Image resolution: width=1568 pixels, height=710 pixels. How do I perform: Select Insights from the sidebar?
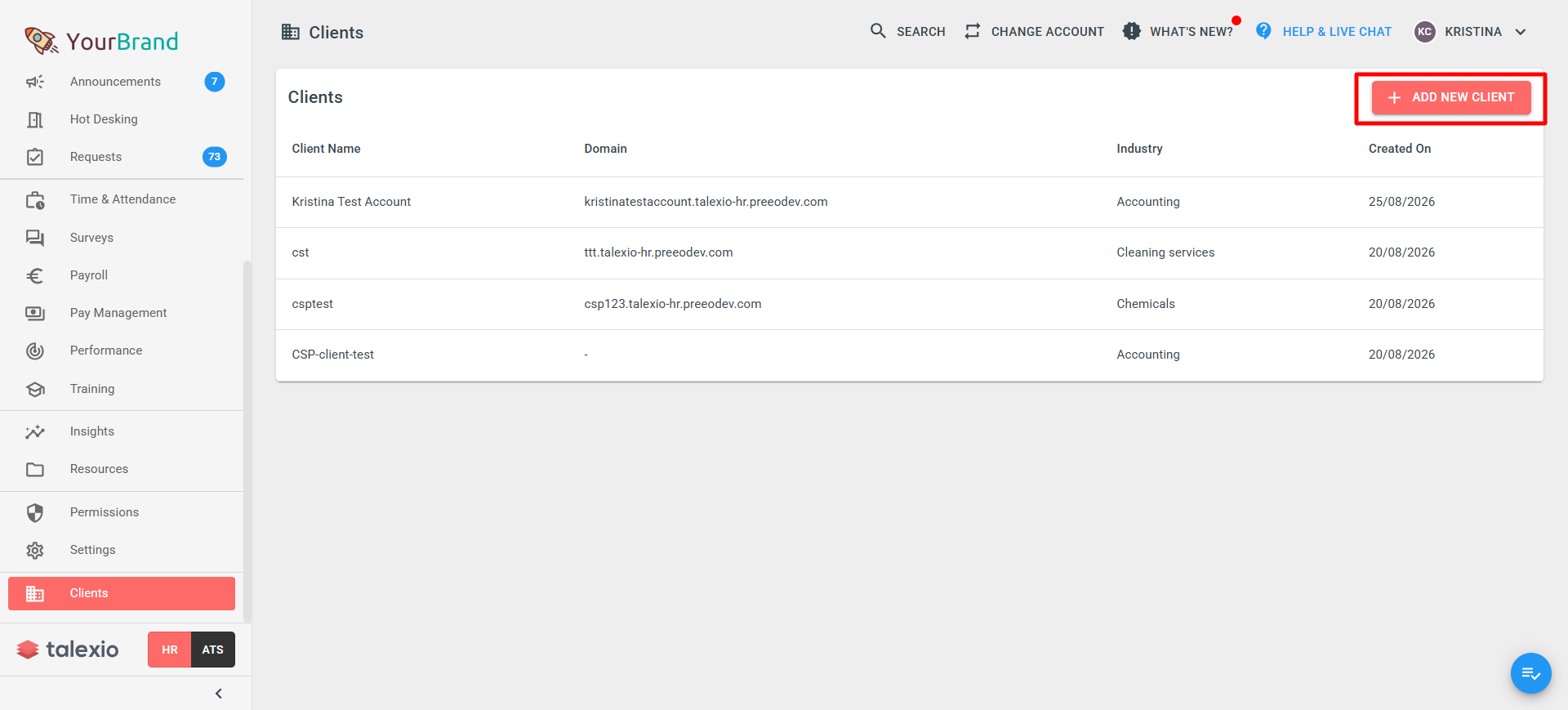click(122, 431)
